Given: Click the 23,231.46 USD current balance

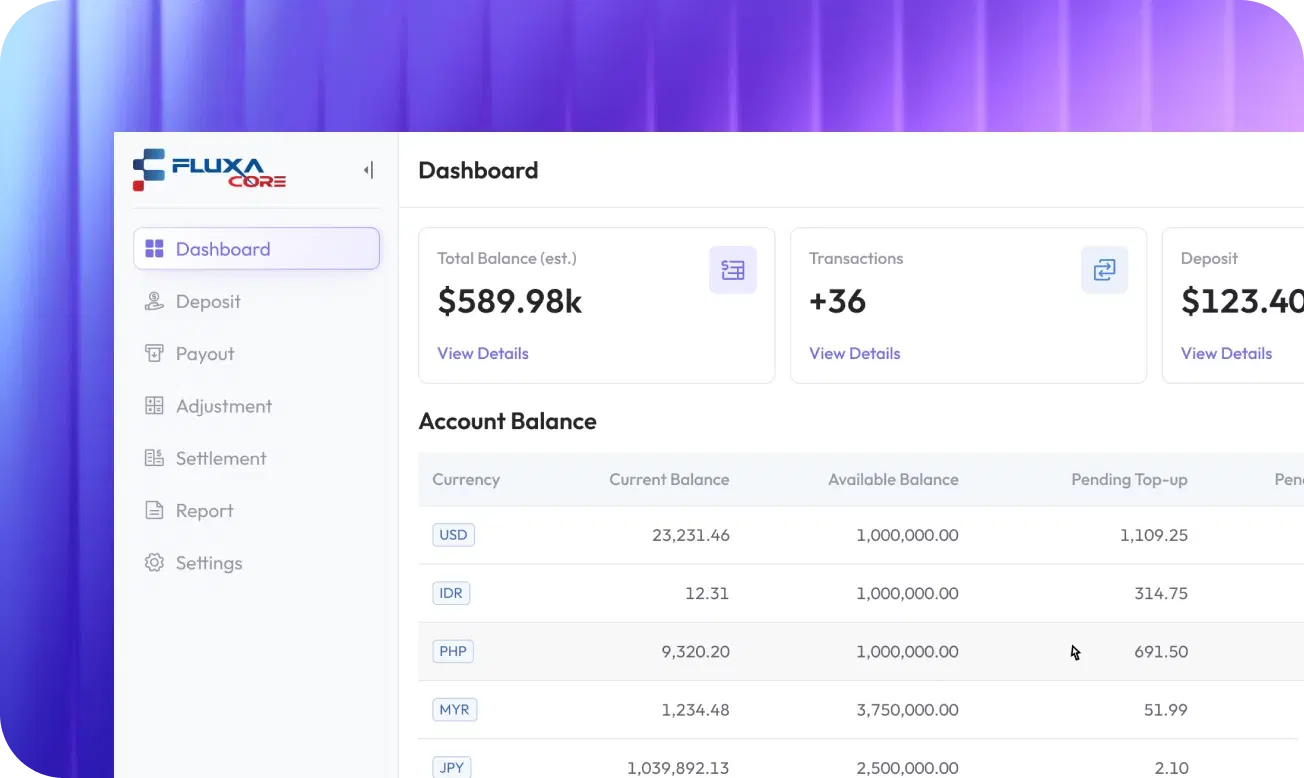Looking at the screenshot, I should tap(691, 535).
